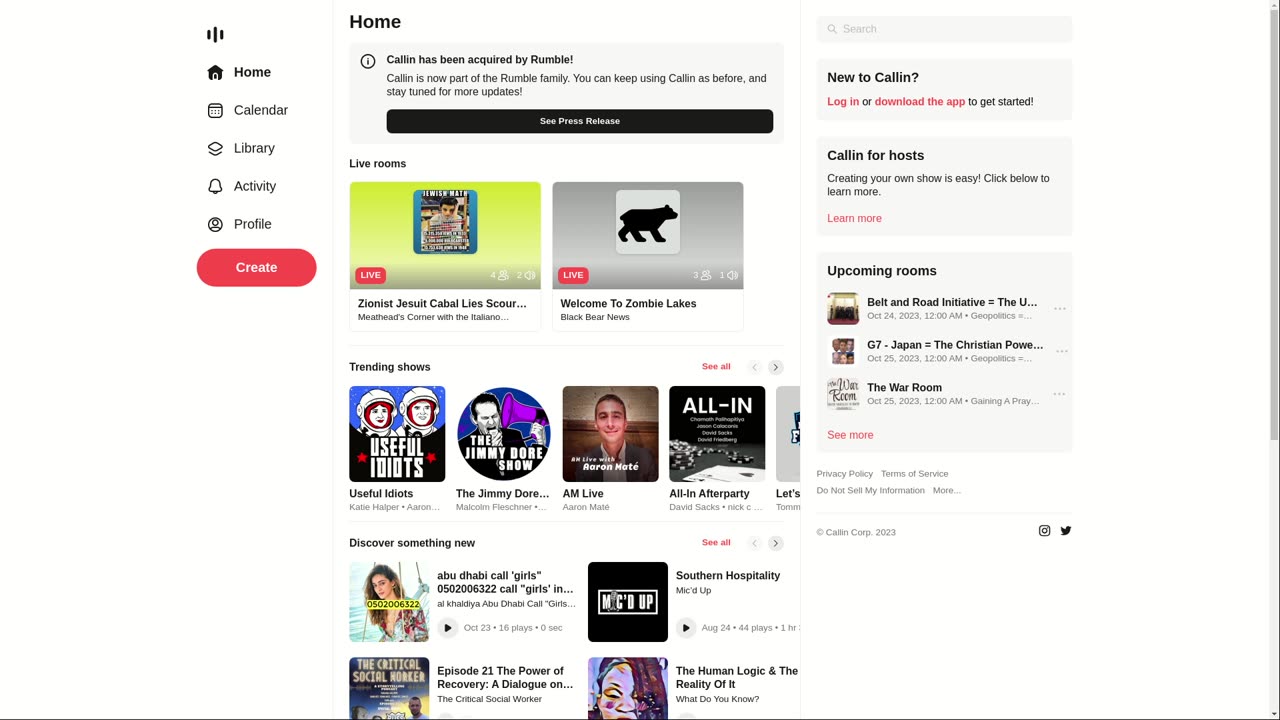Open options for G7 - Japan room
This screenshot has height=720, width=1280.
tap(1060, 351)
